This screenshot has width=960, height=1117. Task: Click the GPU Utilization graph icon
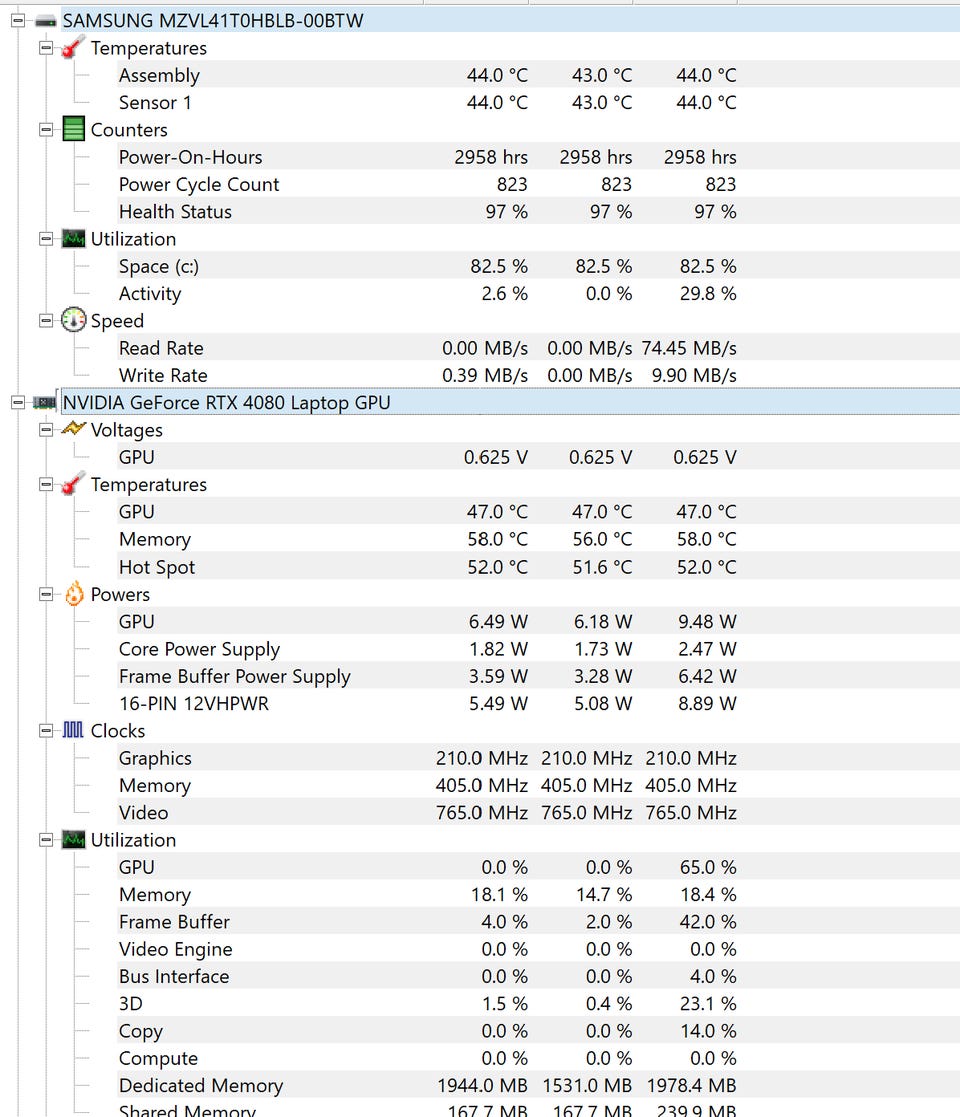pos(74,840)
